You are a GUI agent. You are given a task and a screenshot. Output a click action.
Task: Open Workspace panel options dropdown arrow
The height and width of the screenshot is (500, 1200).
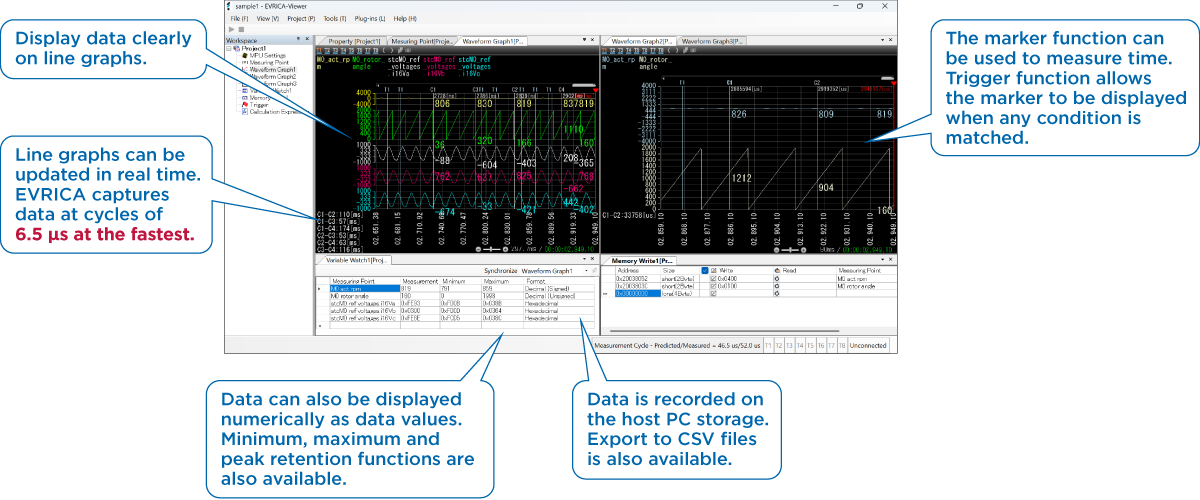[x=298, y=38]
